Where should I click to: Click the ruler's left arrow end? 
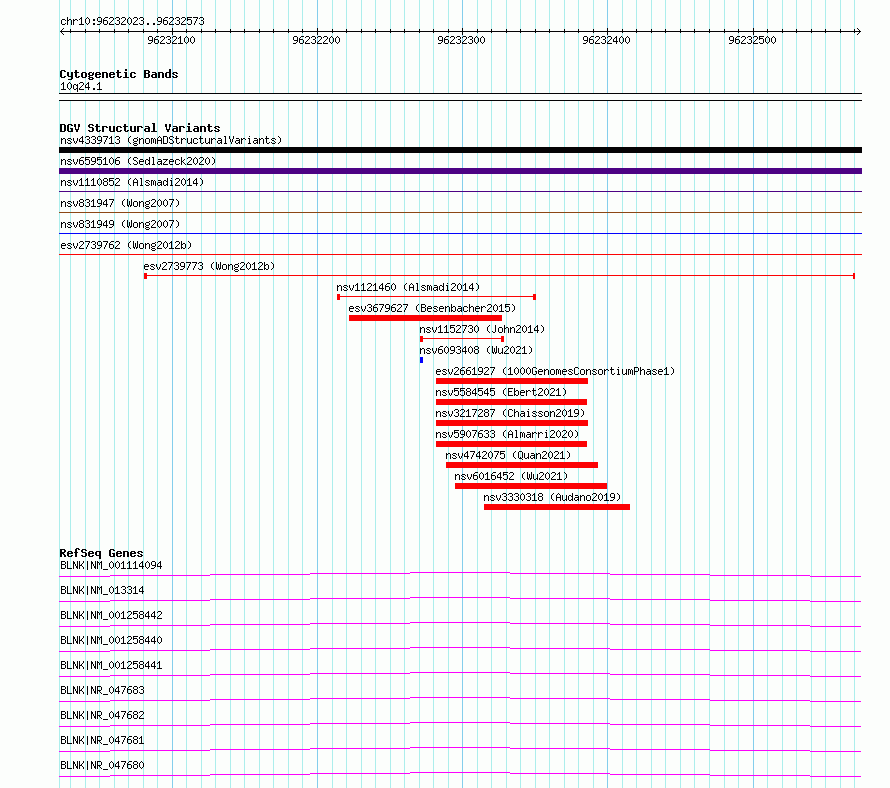62,31
